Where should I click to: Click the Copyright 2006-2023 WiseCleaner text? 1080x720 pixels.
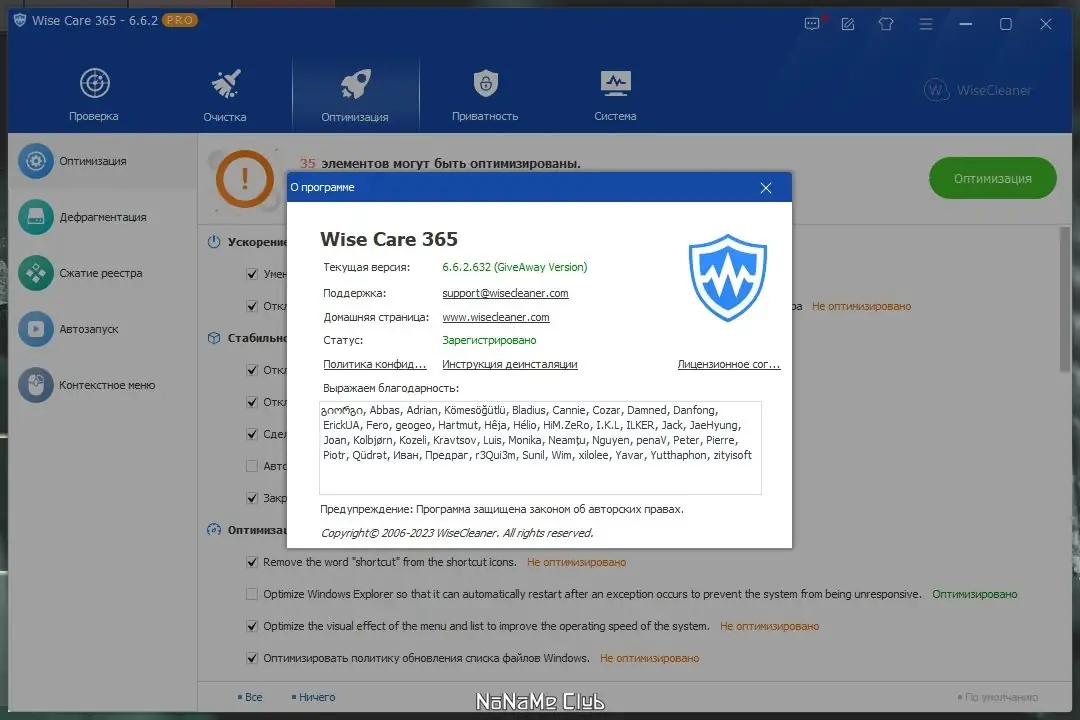[457, 533]
